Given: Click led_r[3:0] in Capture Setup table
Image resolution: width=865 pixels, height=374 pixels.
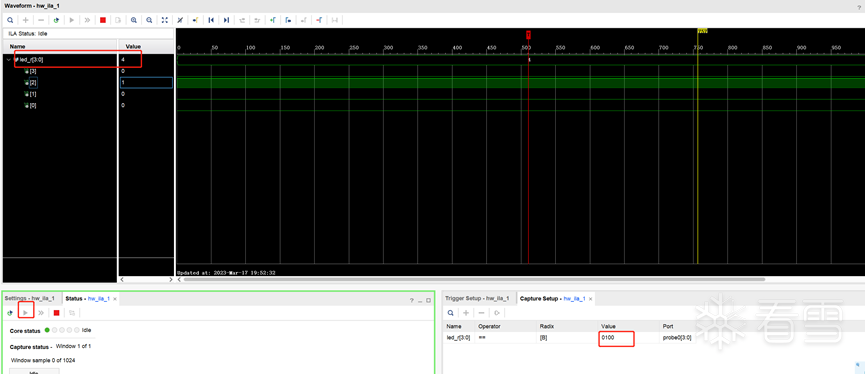Looking at the screenshot, I should coord(458,338).
